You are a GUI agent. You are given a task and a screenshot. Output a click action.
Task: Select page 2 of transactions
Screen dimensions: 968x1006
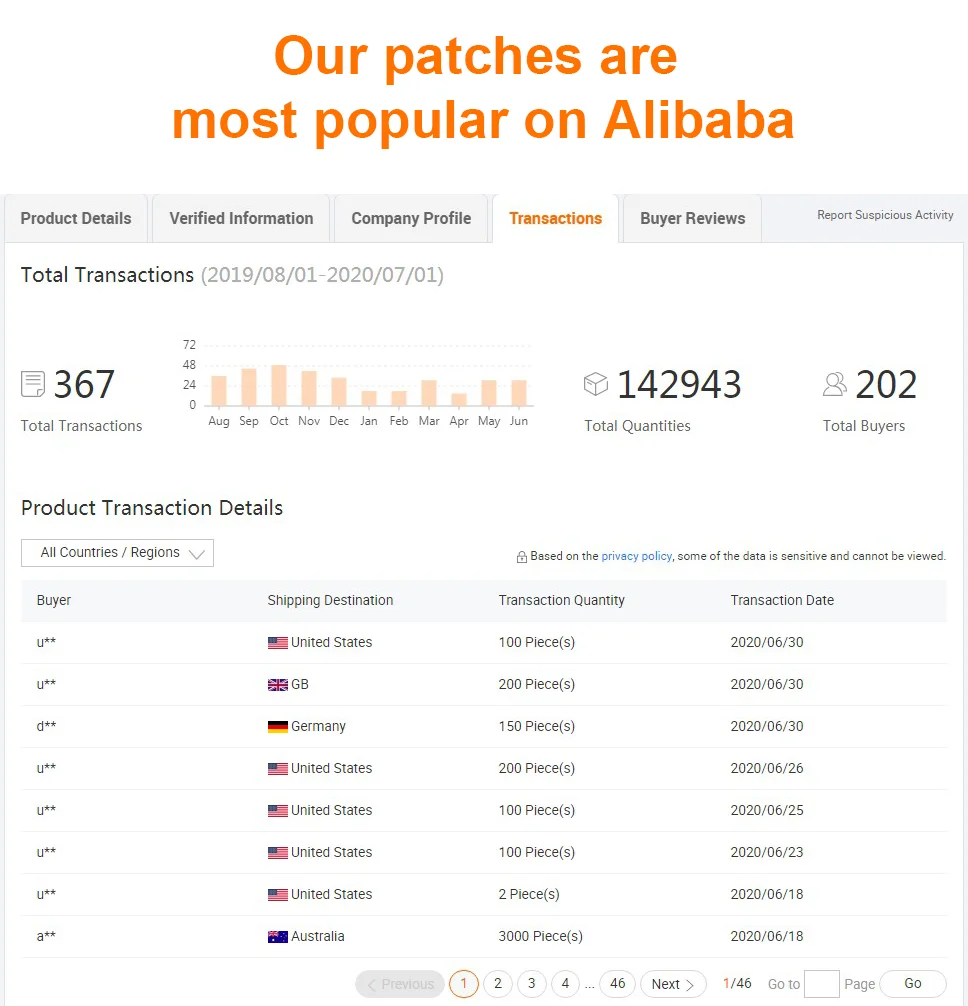(x=497, y=984)
